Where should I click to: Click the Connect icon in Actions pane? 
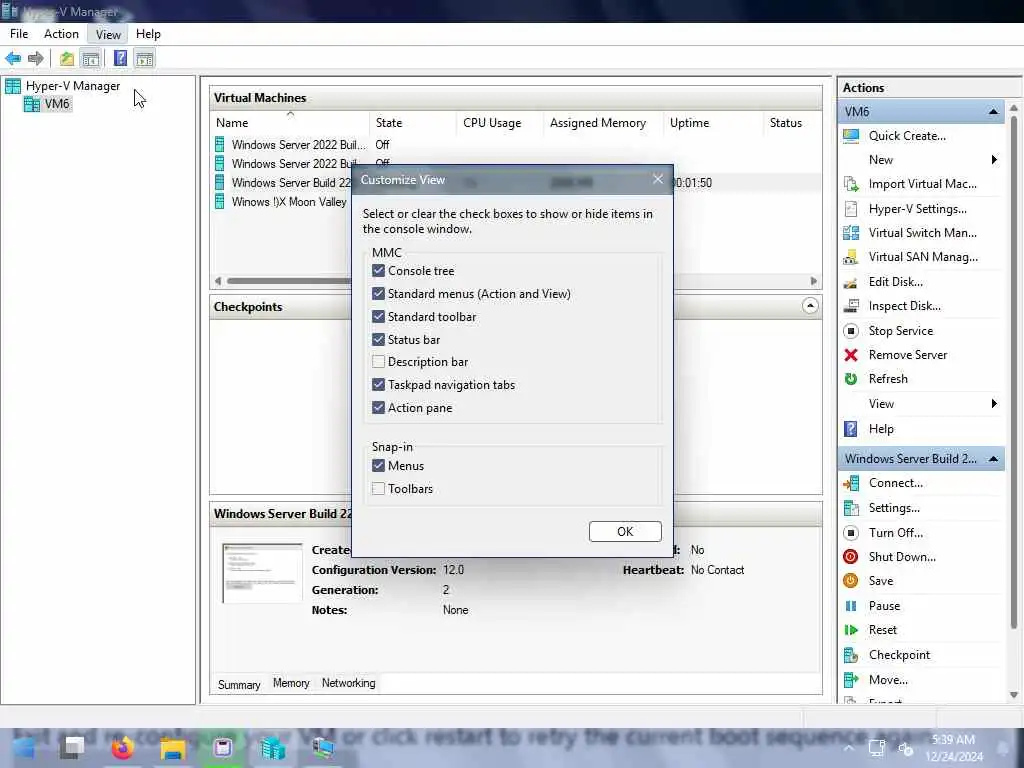point(851,483)
